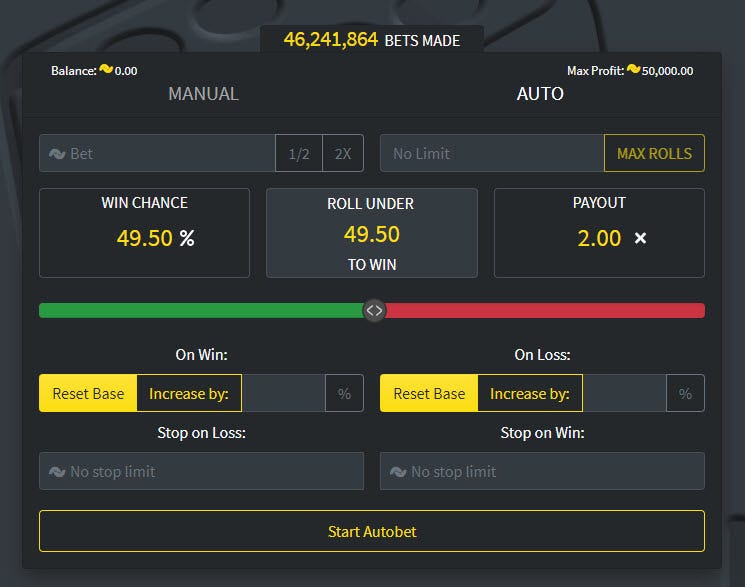
Task: Click the Balance 0.00 text
Action: click(94, 71)
